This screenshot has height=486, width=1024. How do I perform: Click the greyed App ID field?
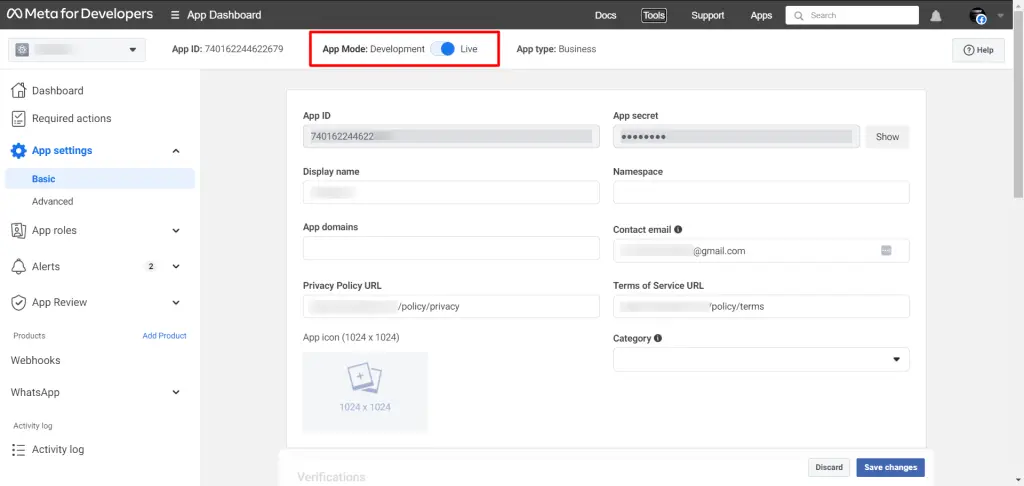tap(451, 136)
